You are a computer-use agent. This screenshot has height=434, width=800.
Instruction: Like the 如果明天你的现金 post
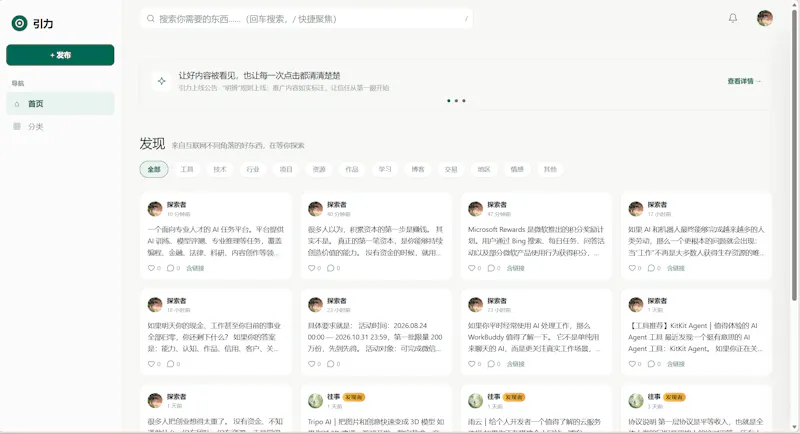[154, 364]
